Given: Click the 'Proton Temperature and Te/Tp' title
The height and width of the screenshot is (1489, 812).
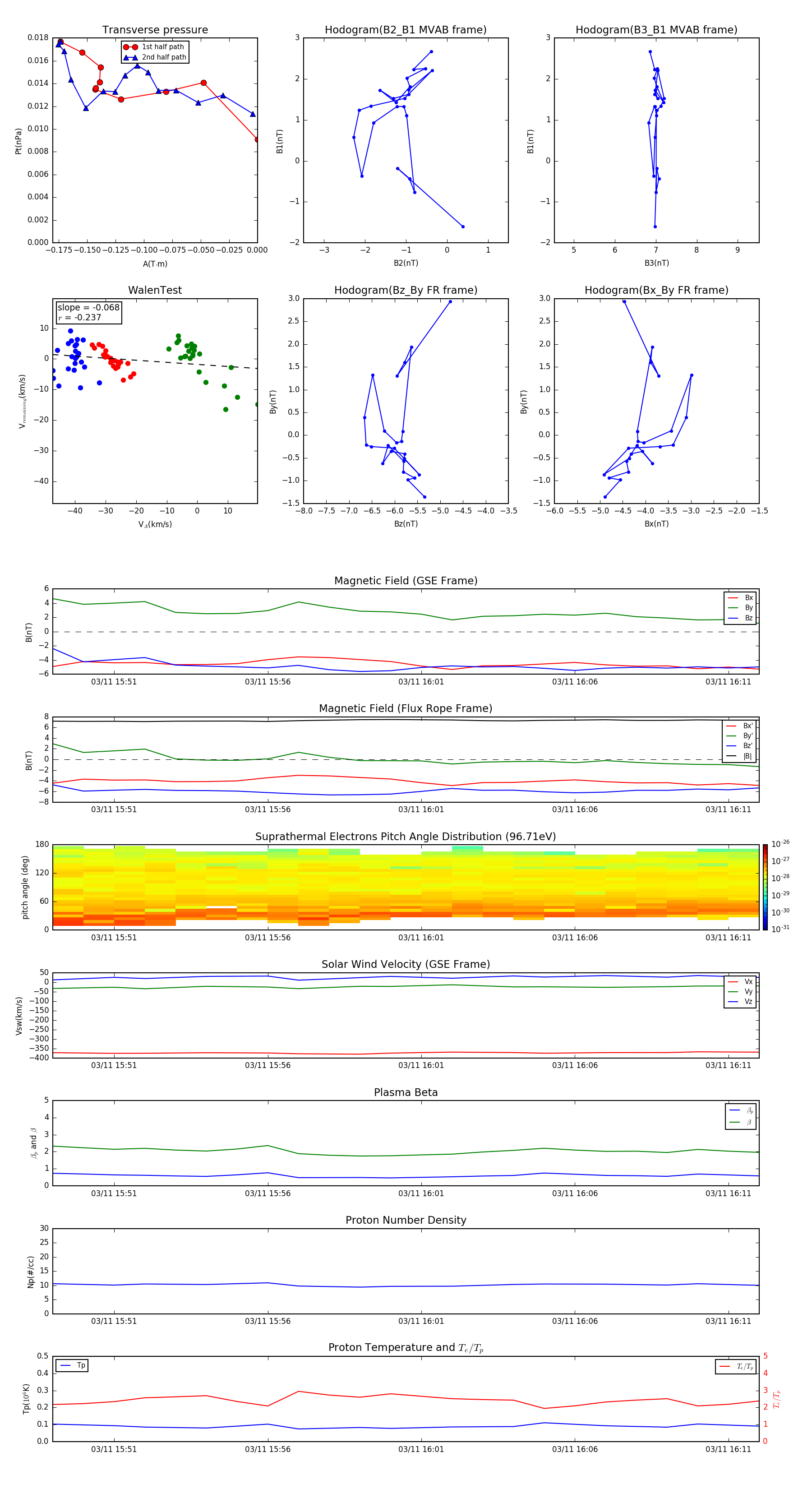Looking at the screenshot, I should click(406, 1347).
